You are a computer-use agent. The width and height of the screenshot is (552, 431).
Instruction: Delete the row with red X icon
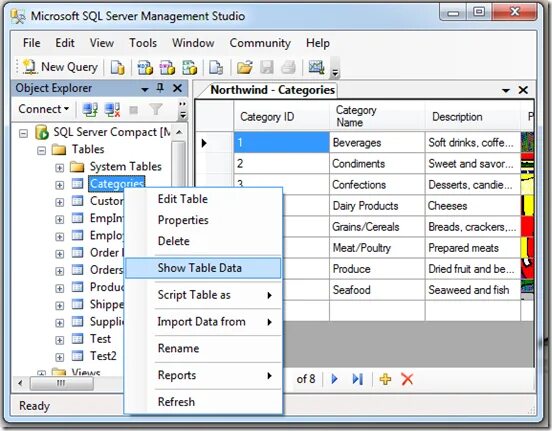(407, 379)
